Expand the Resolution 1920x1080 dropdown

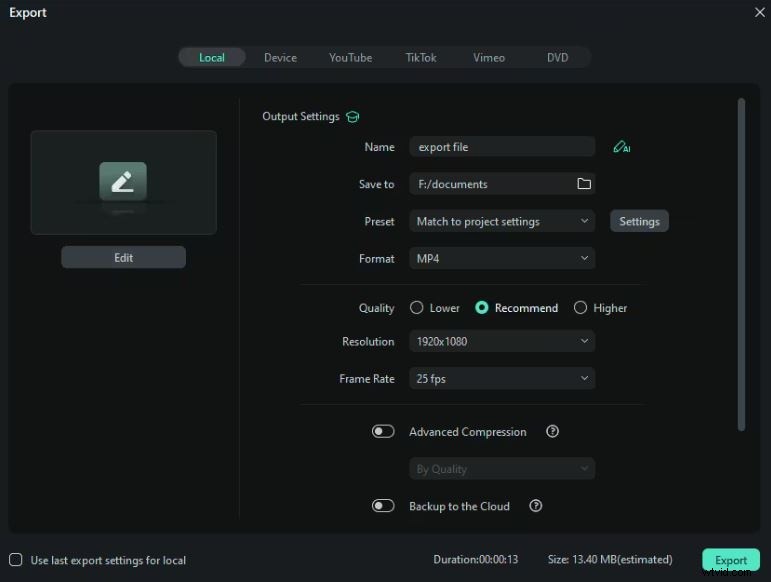[x=502, y=341]
